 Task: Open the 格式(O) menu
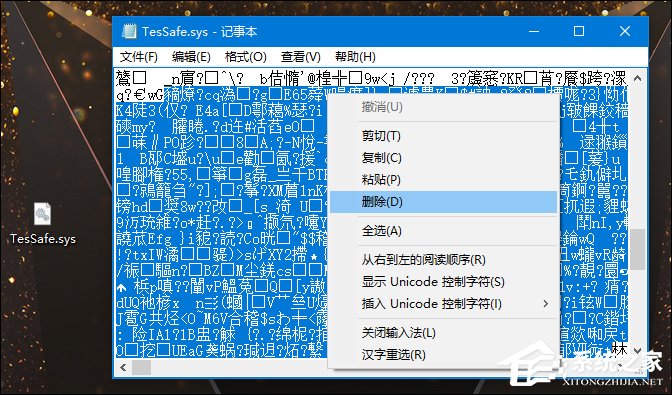click(x=246, y=57)
